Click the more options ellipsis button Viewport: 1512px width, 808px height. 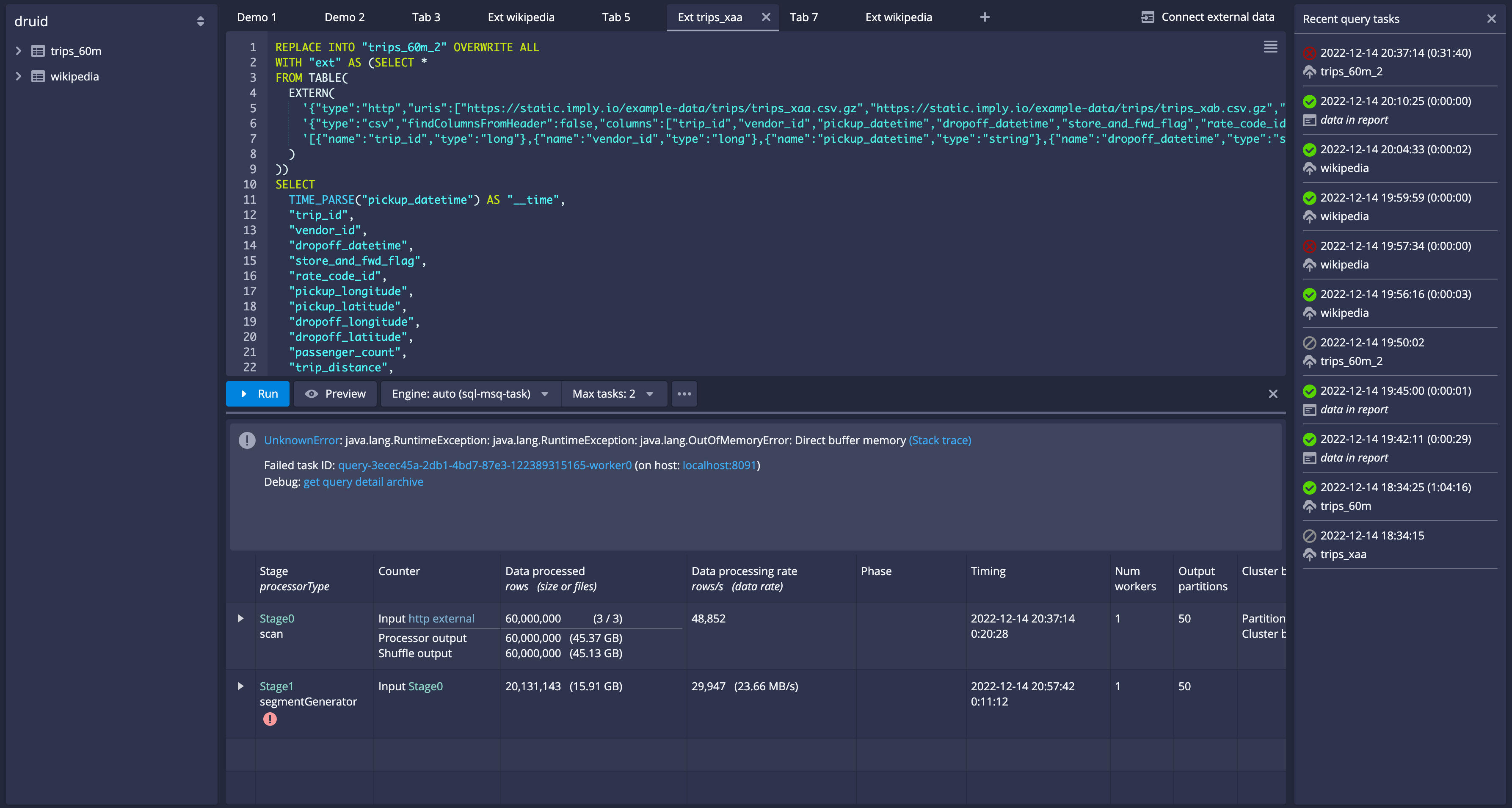click(x=684, y=393)
